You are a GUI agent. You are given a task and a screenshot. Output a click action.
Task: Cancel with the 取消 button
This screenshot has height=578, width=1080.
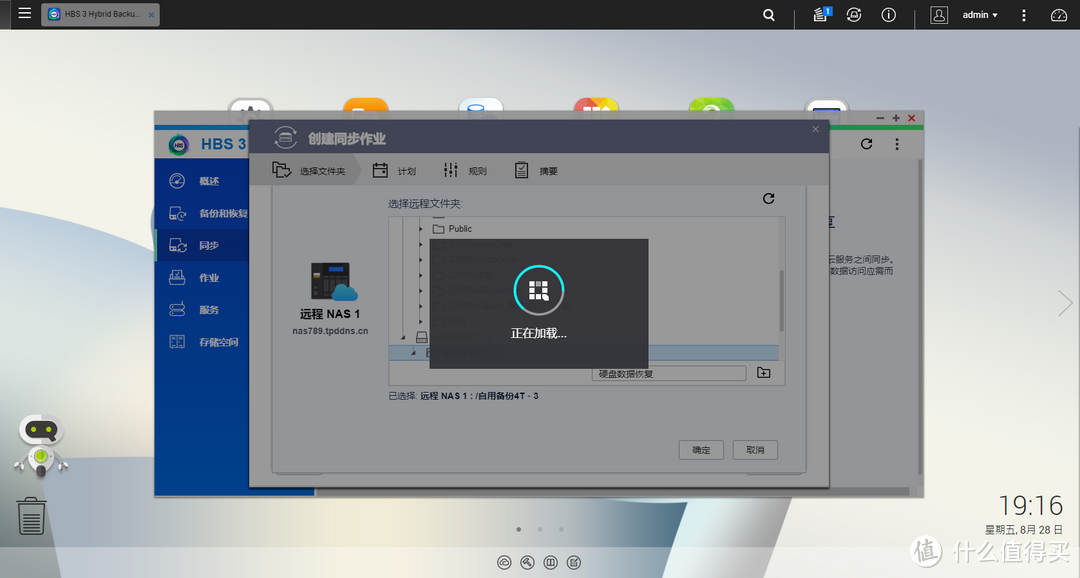755,450
